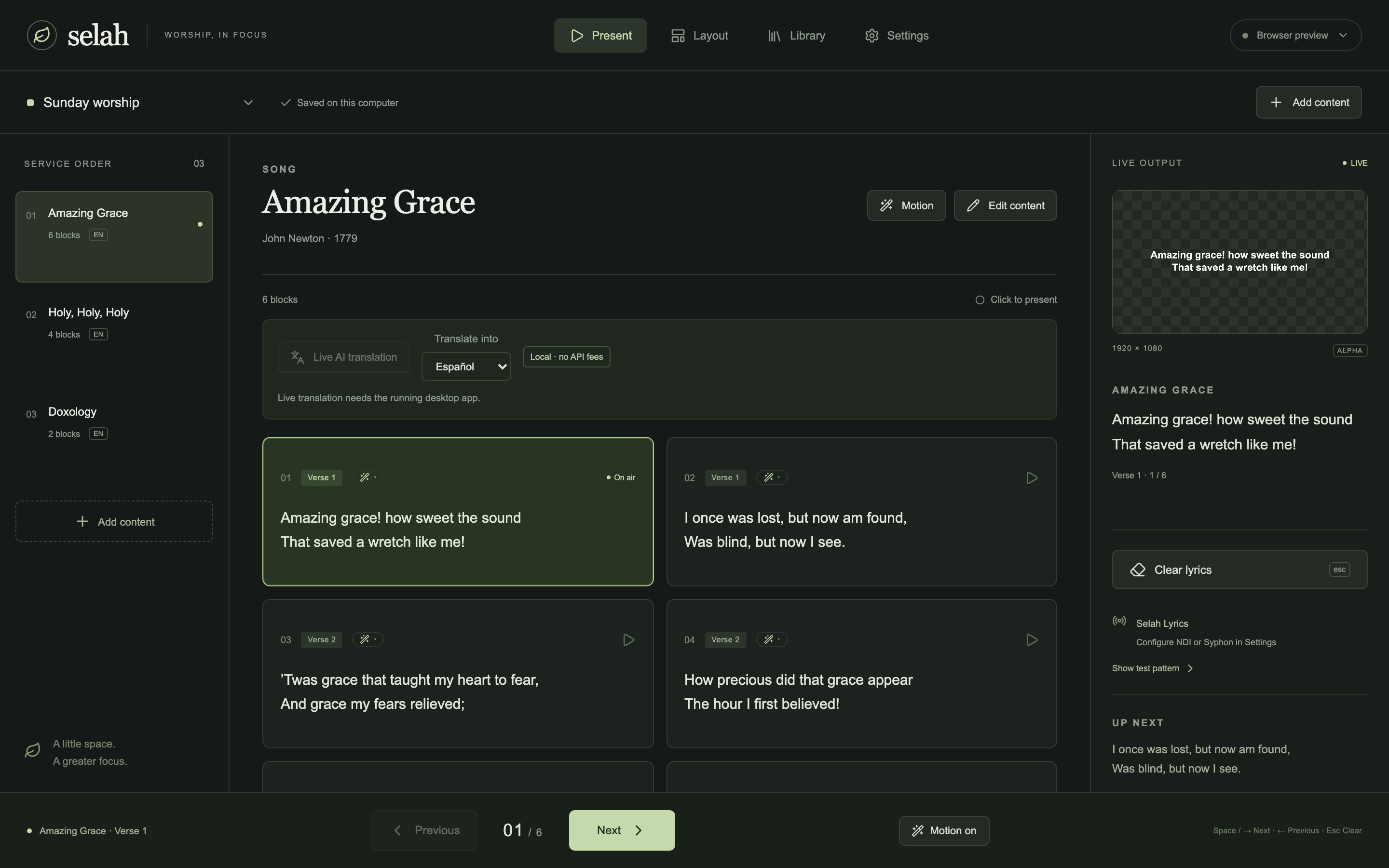Toggle Live AI translation
This screenshot has width=1389, height=868.
click(x=343, y=357)
